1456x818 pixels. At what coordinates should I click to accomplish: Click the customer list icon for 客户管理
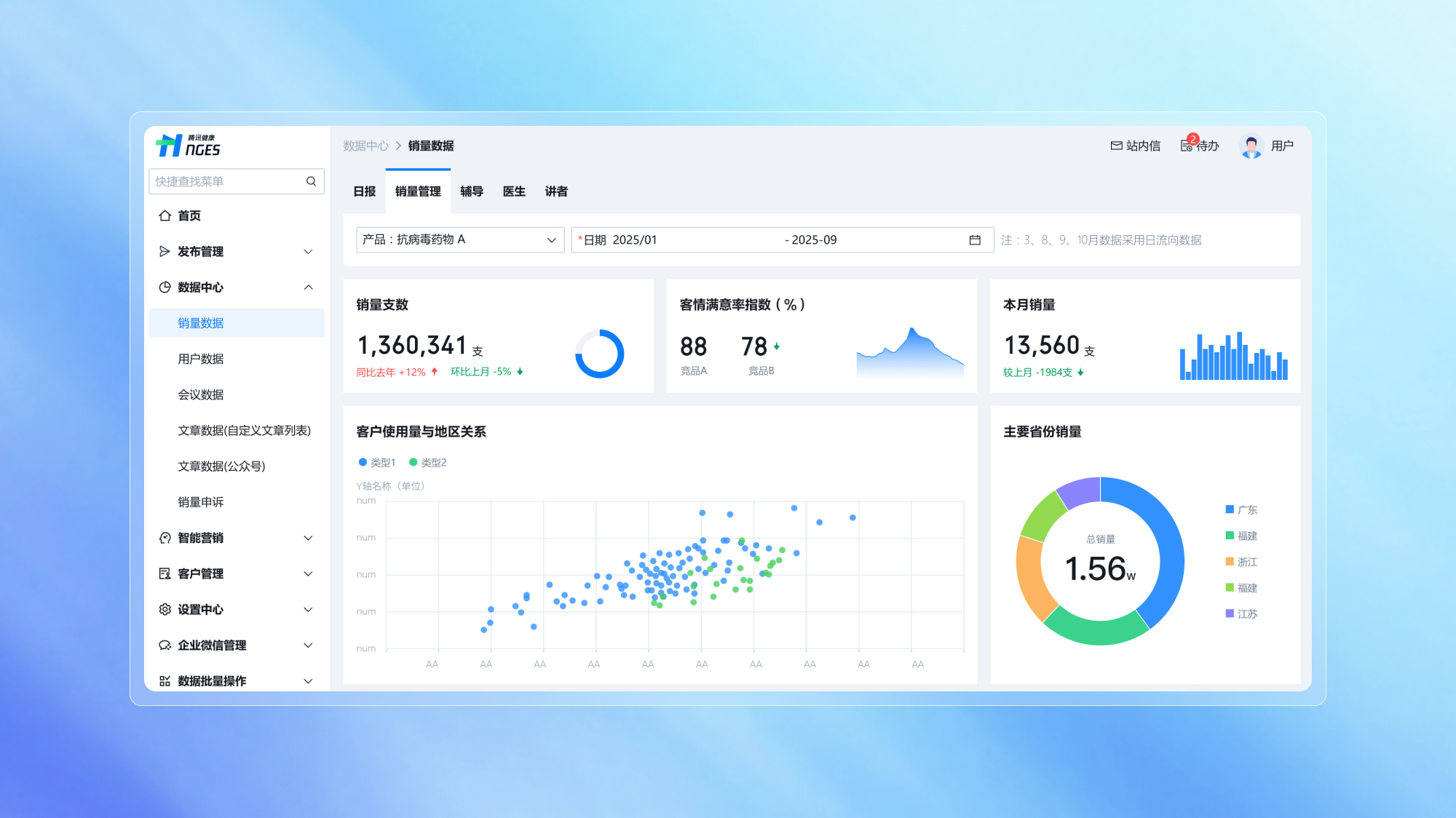[x=165, y=573]
